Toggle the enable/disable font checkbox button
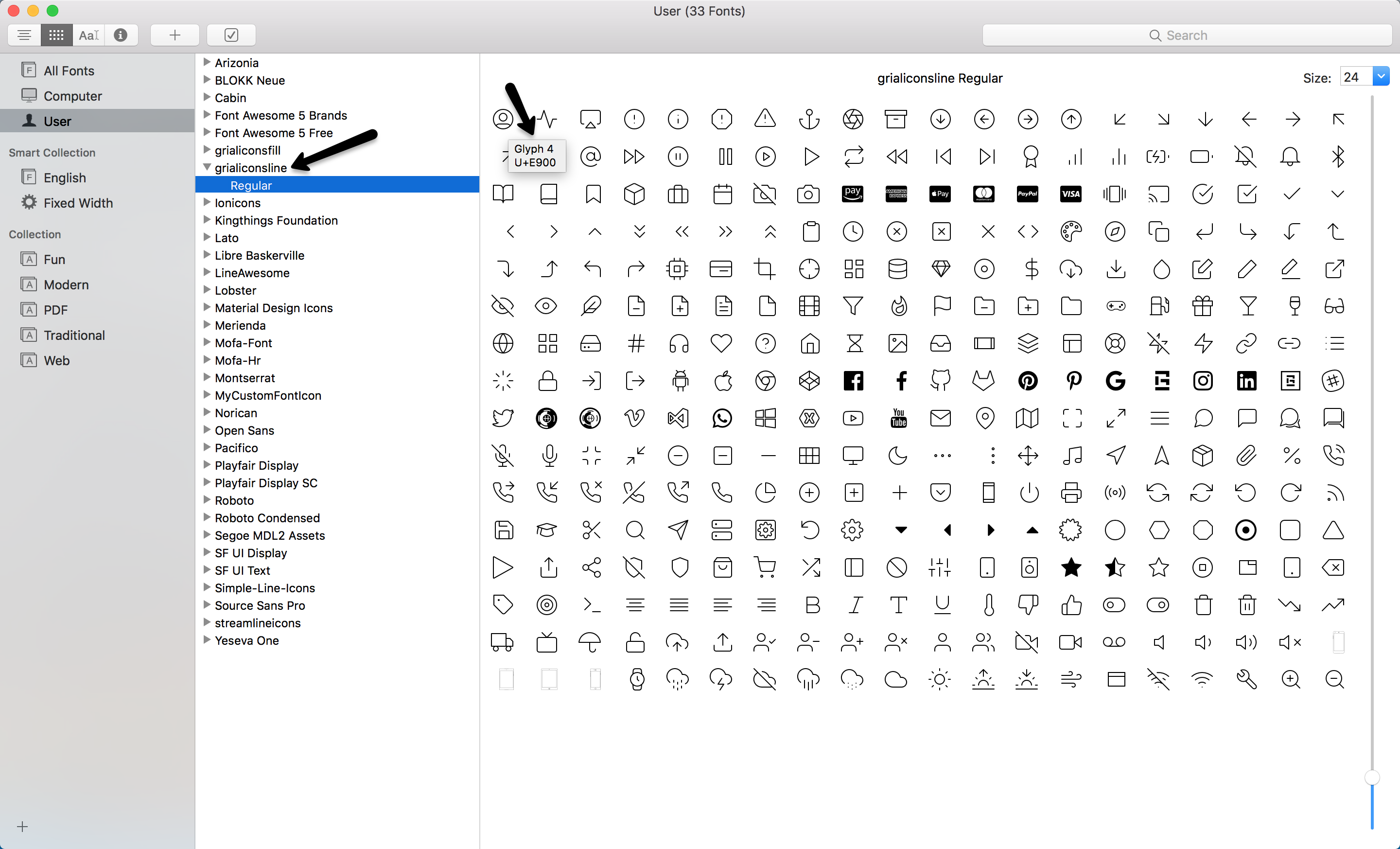The height and width of the screenshot is (849, 1400). tap(231, 35)
